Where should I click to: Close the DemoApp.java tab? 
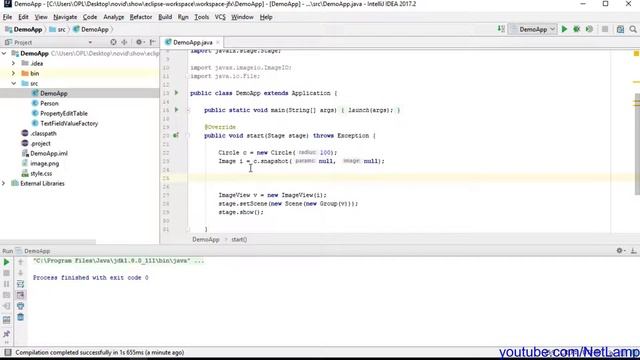click(218, 42)
